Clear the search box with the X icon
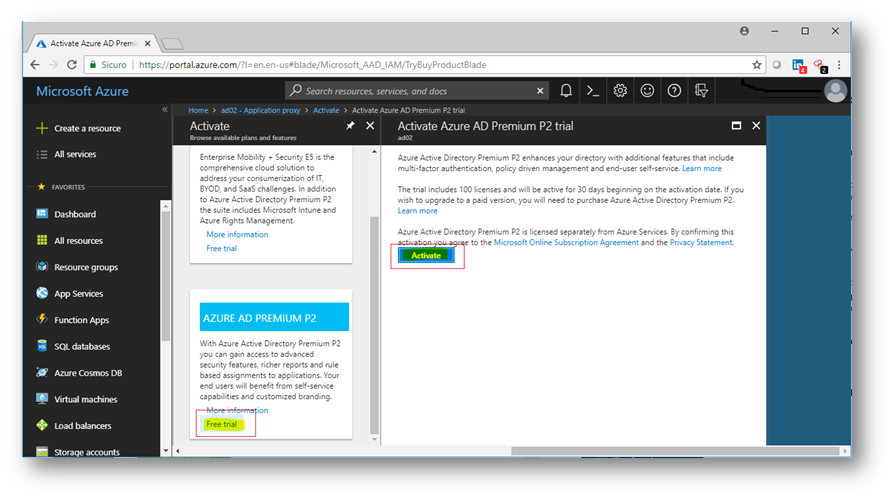This screenshot has width=894, height=500. pyautogui.click(x=540, y=91)
